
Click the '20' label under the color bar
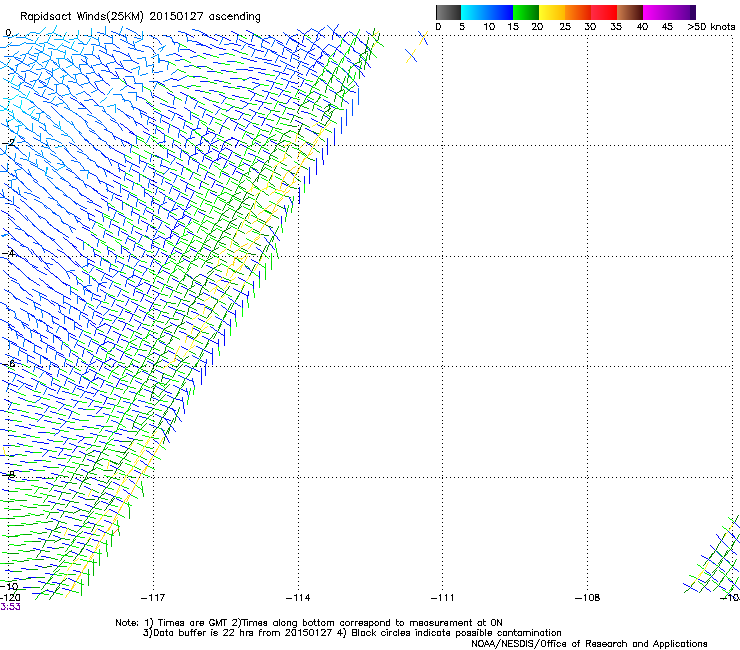(x=537, y=27)
